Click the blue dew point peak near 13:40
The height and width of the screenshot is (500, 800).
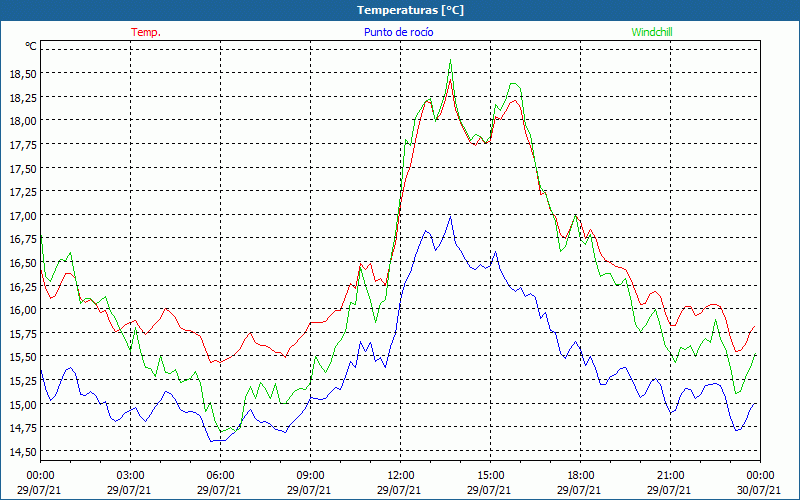pyautogui.click(x=450, y=217)
